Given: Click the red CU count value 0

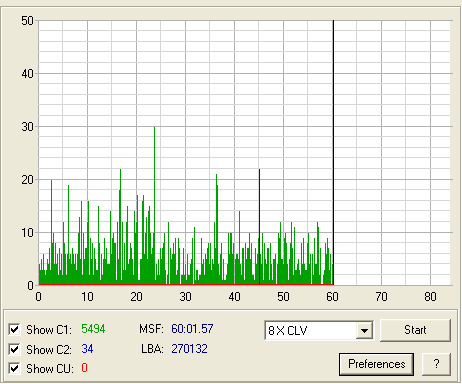Looking at the screenshot, I should pos(84,368).
